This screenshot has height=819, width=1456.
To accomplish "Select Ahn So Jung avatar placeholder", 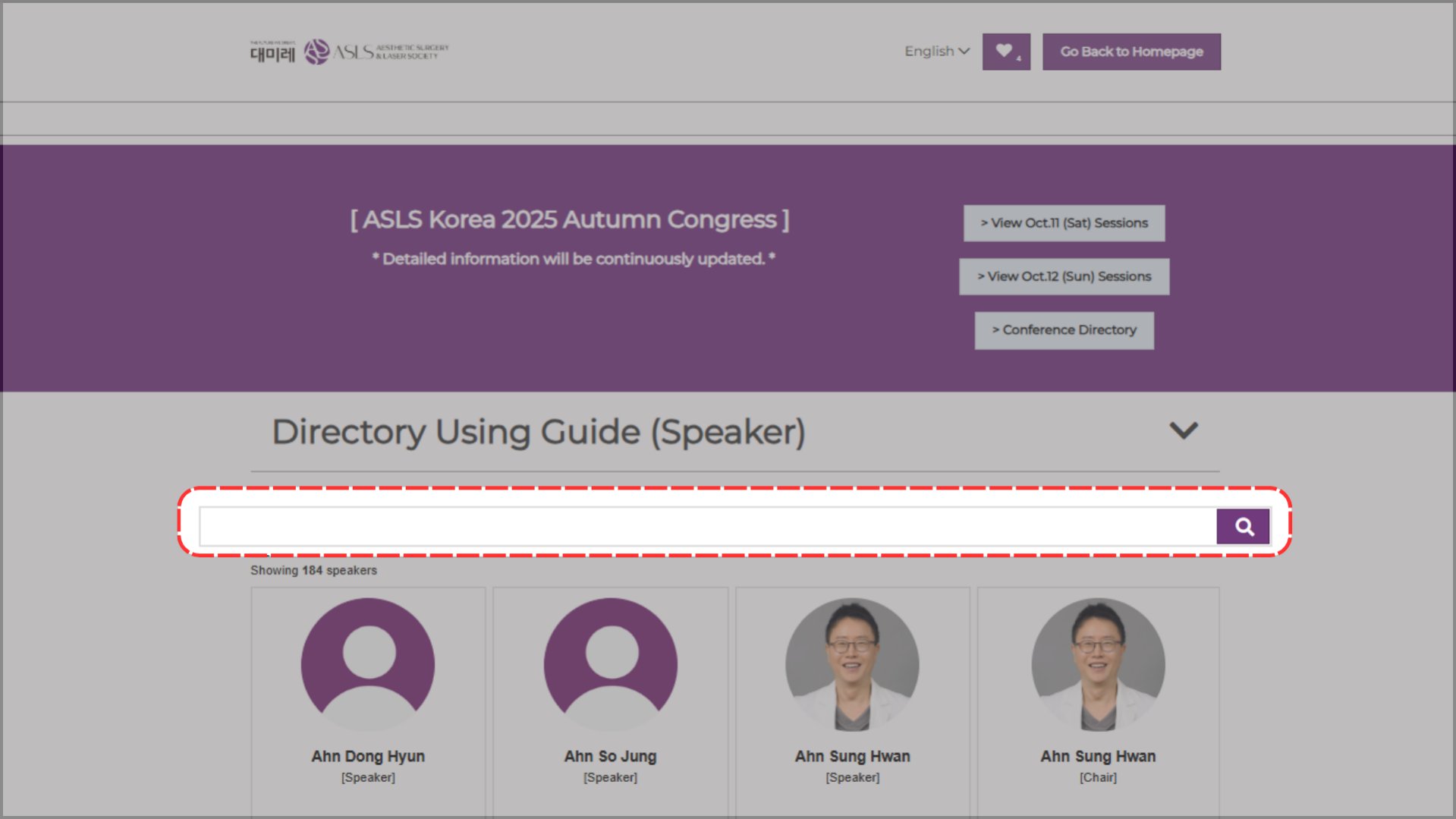I will [x=611, y=664].
